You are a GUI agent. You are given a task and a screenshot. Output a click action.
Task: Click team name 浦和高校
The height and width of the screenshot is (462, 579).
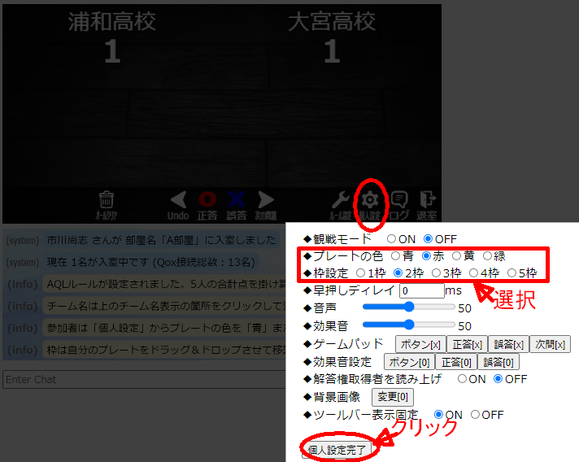112,21
